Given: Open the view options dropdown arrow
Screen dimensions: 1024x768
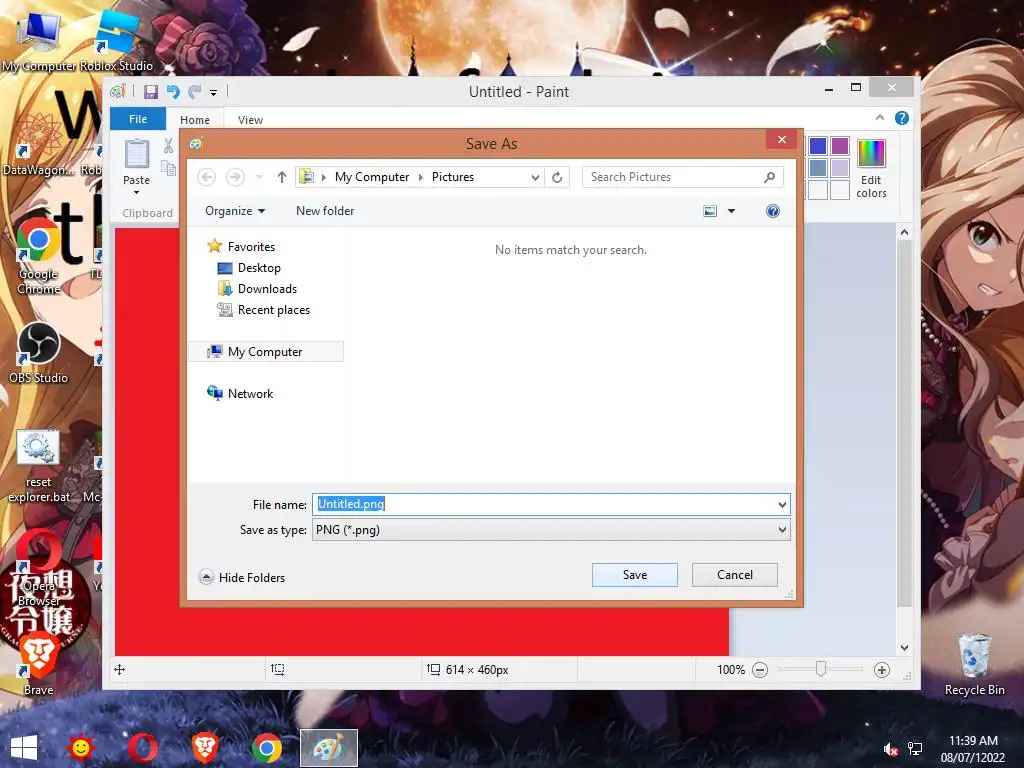Looking at the screenshot, I should click(731, 211).
